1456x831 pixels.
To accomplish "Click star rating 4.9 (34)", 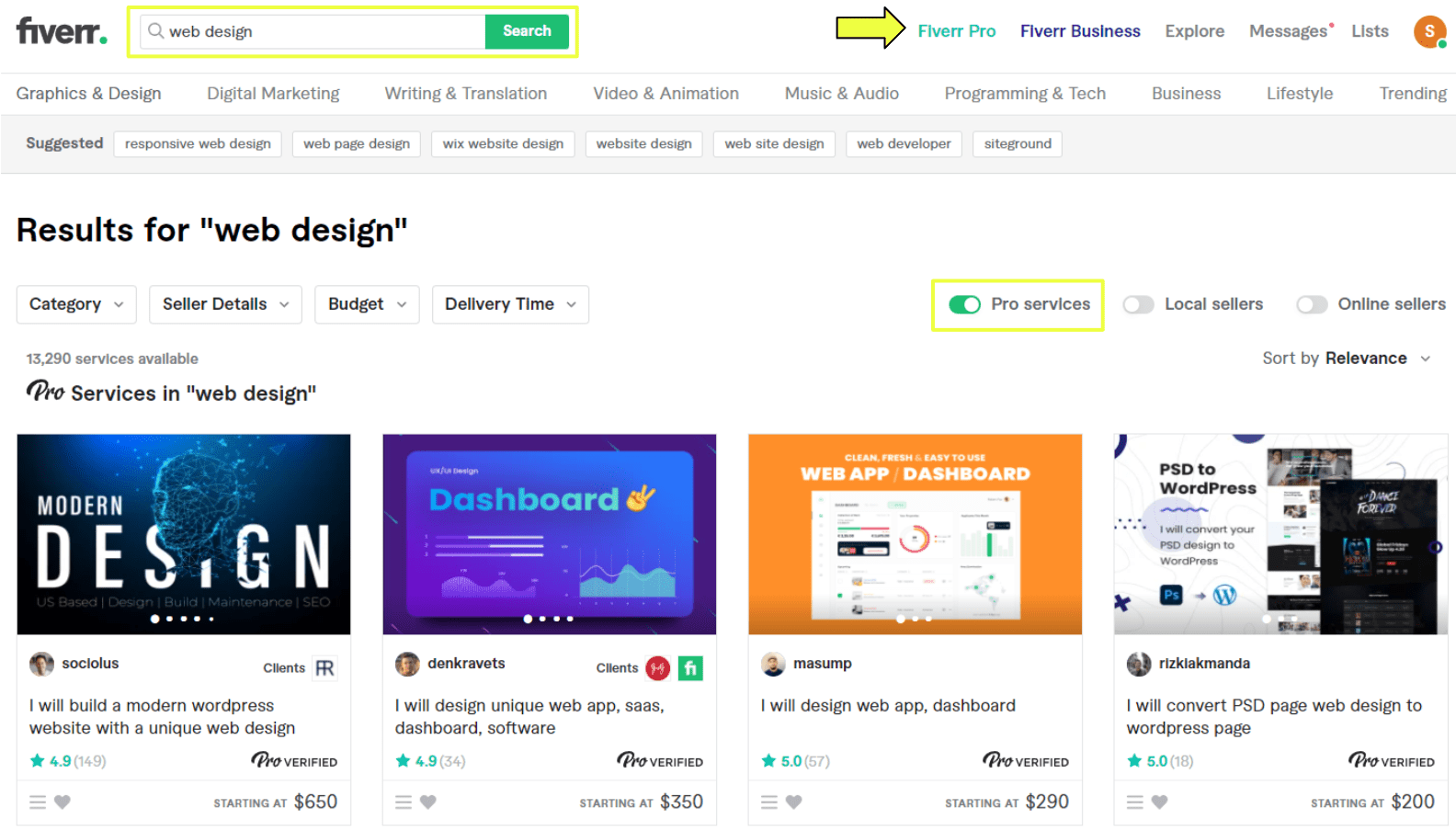I will click(x=431, y=761).
